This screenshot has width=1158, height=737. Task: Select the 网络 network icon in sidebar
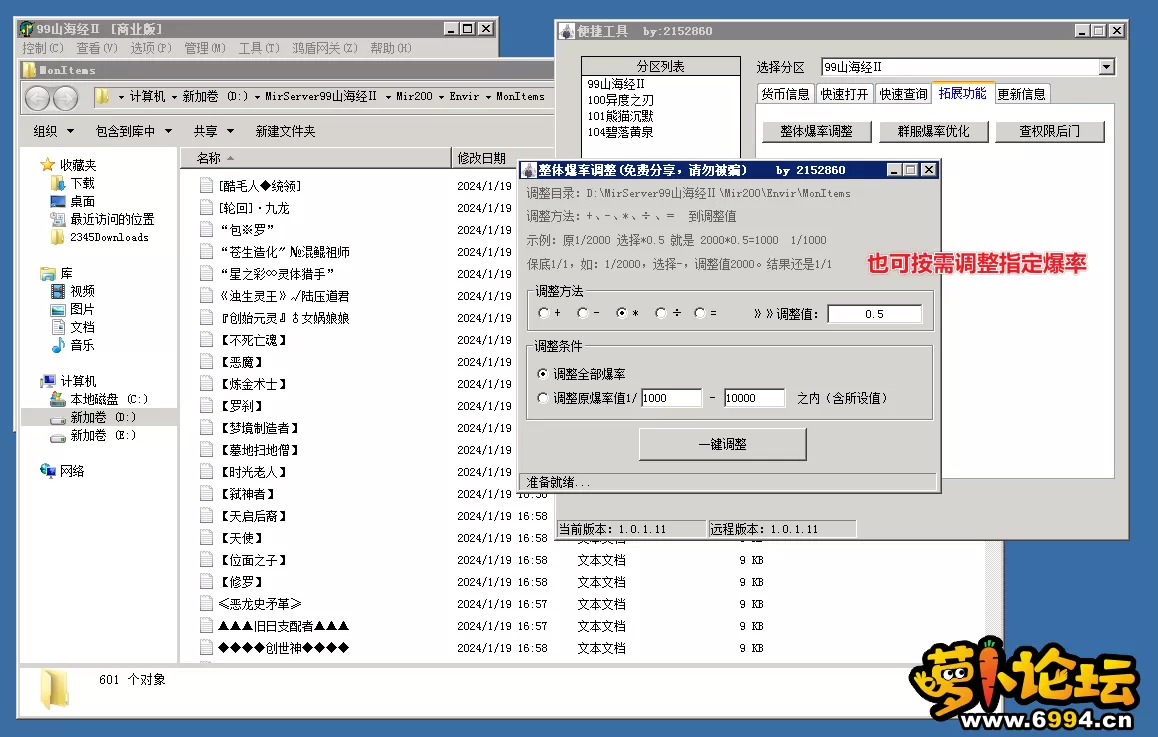tap(48, 471)
